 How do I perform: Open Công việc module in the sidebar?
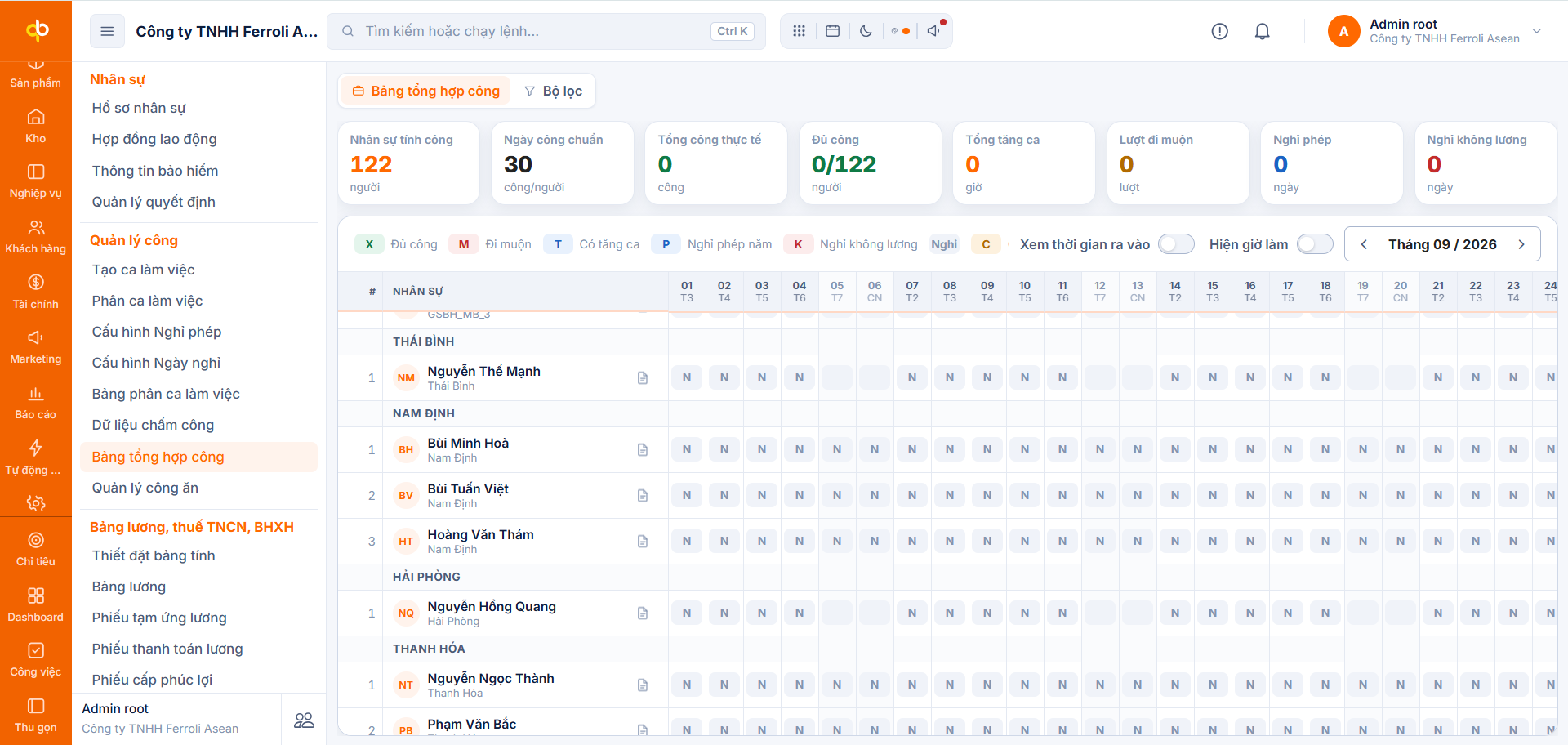[x=36, y=659]
